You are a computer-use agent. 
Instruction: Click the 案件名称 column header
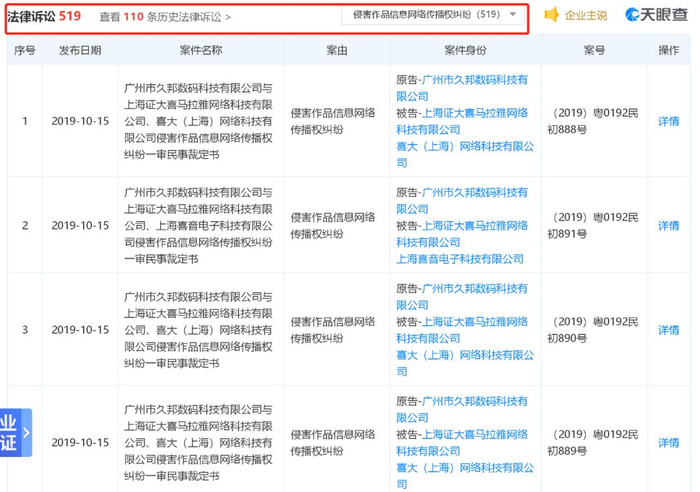pos(201,50)
